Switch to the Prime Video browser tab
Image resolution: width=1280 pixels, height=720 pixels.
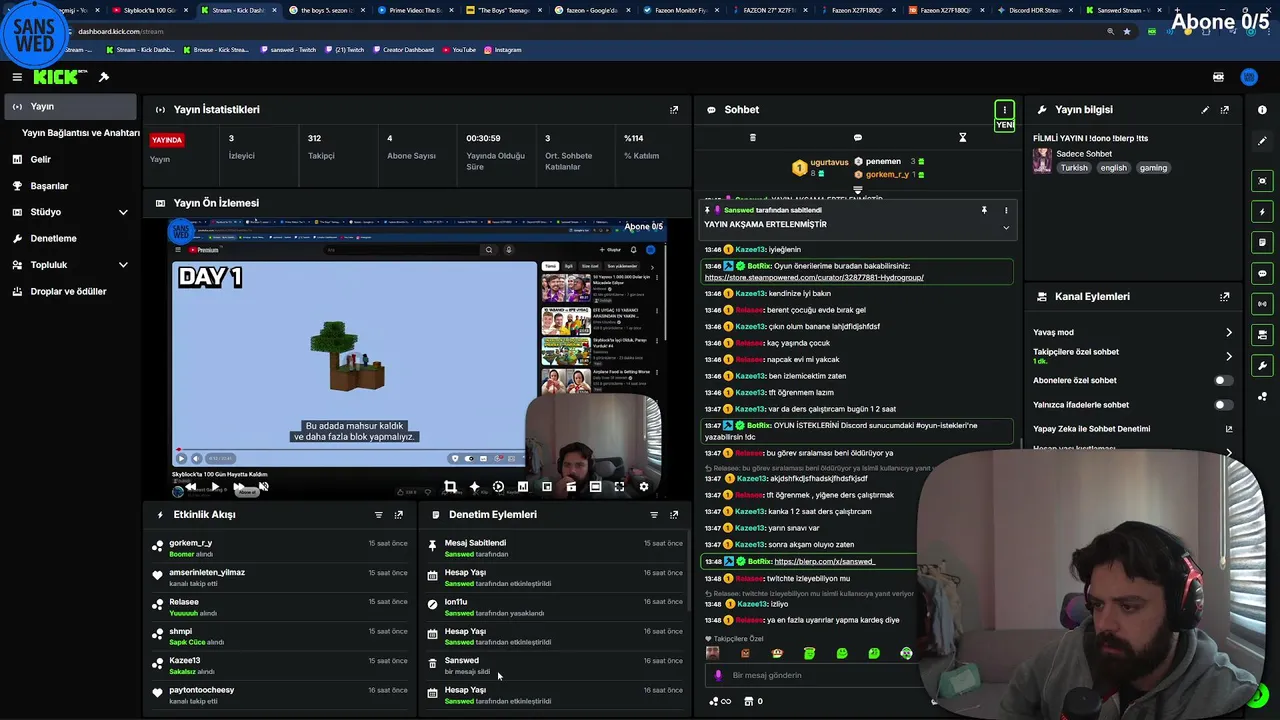click(x=416, y=10)
